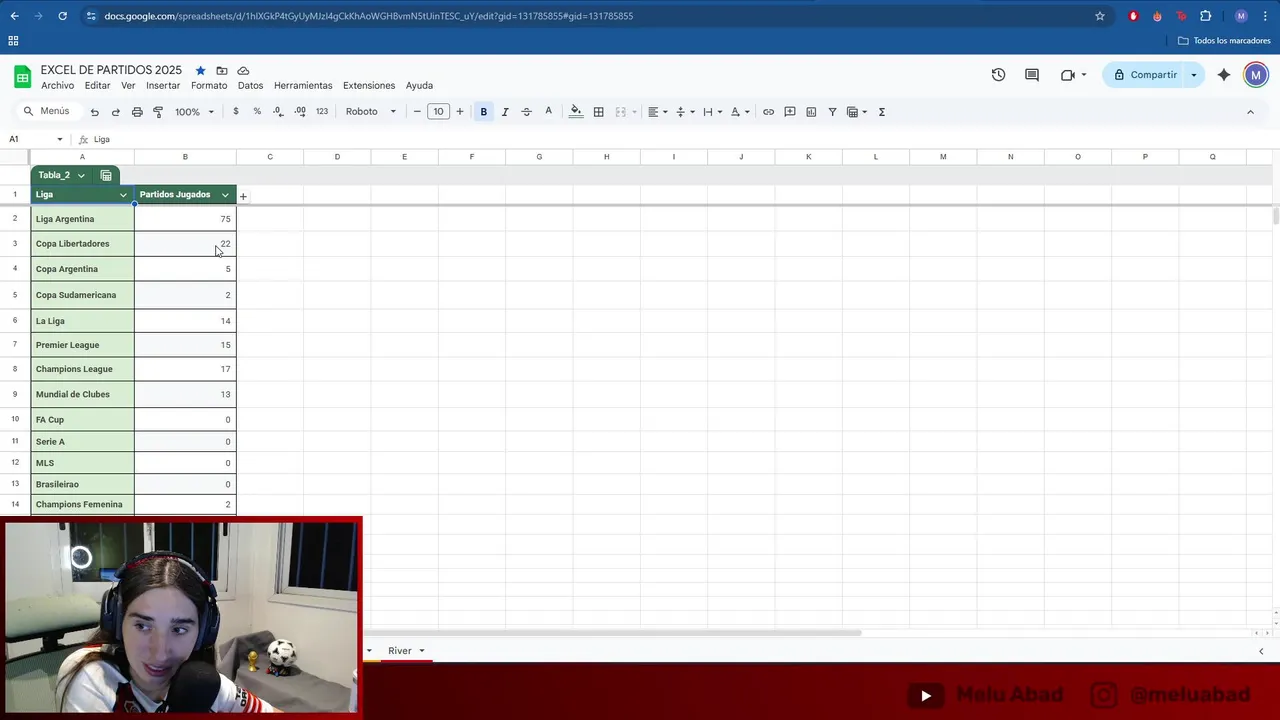
Task: Open Functions sigma menu
Action: tap(882, 112)
